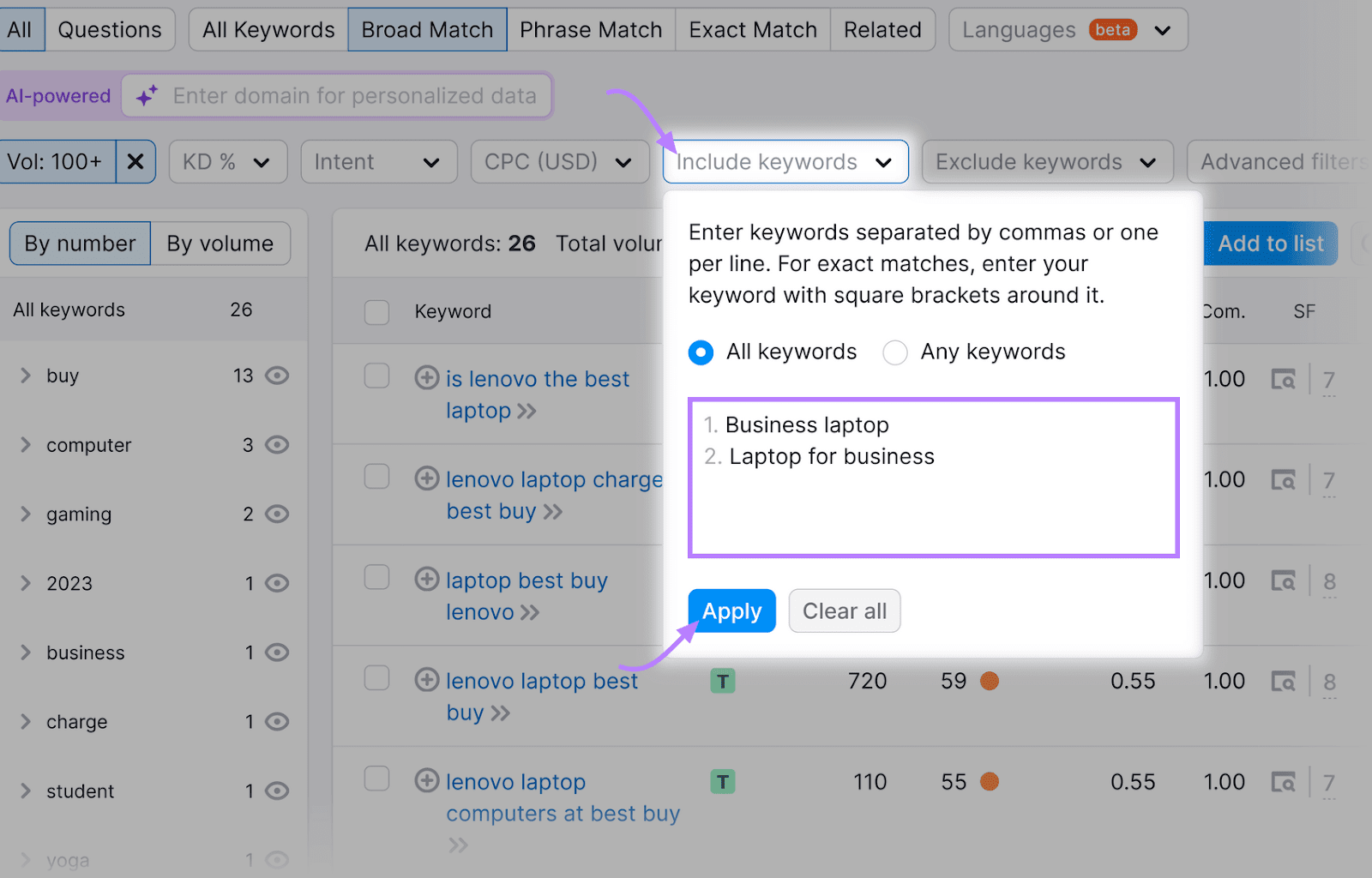
Task: Open SERP preview icon for "lenovo laptop best buy"
Action: tap(1284, 680)
